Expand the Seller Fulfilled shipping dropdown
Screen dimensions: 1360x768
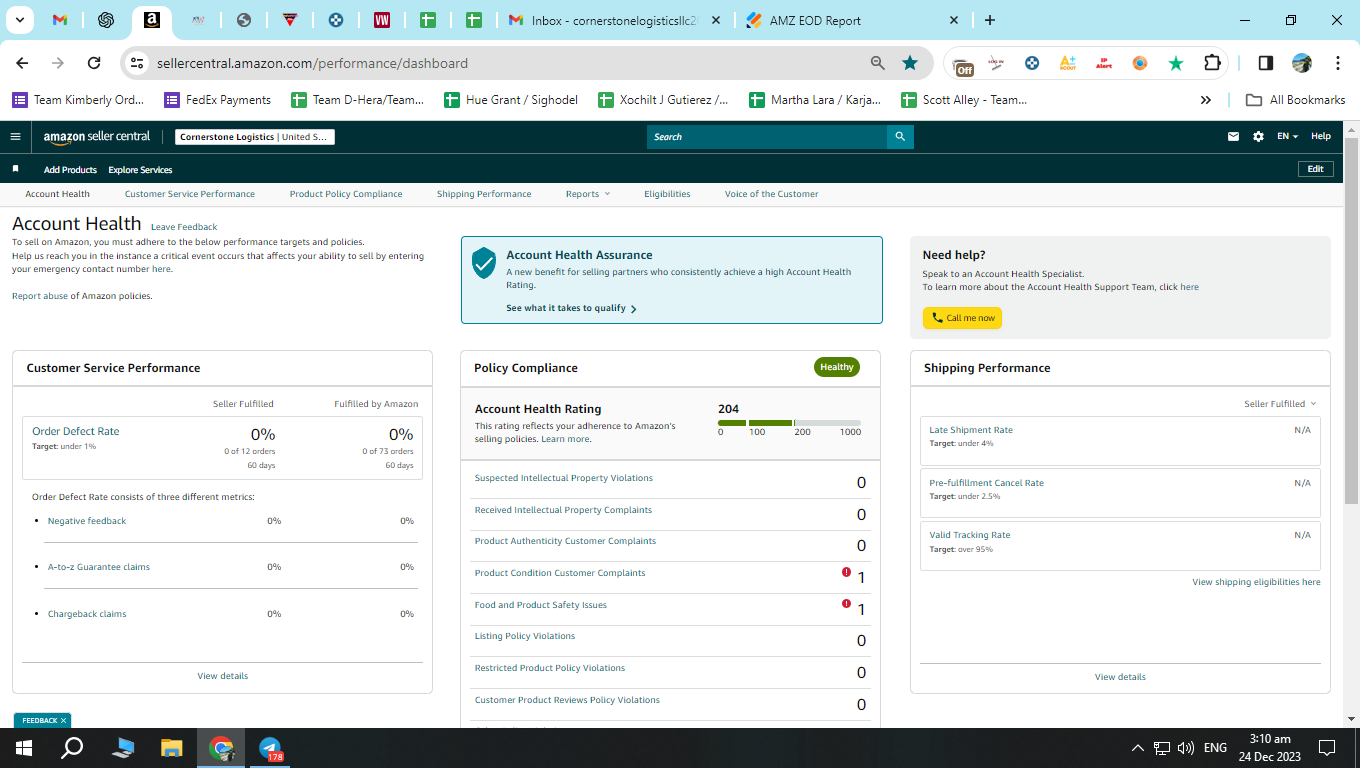click(1280, 404)
